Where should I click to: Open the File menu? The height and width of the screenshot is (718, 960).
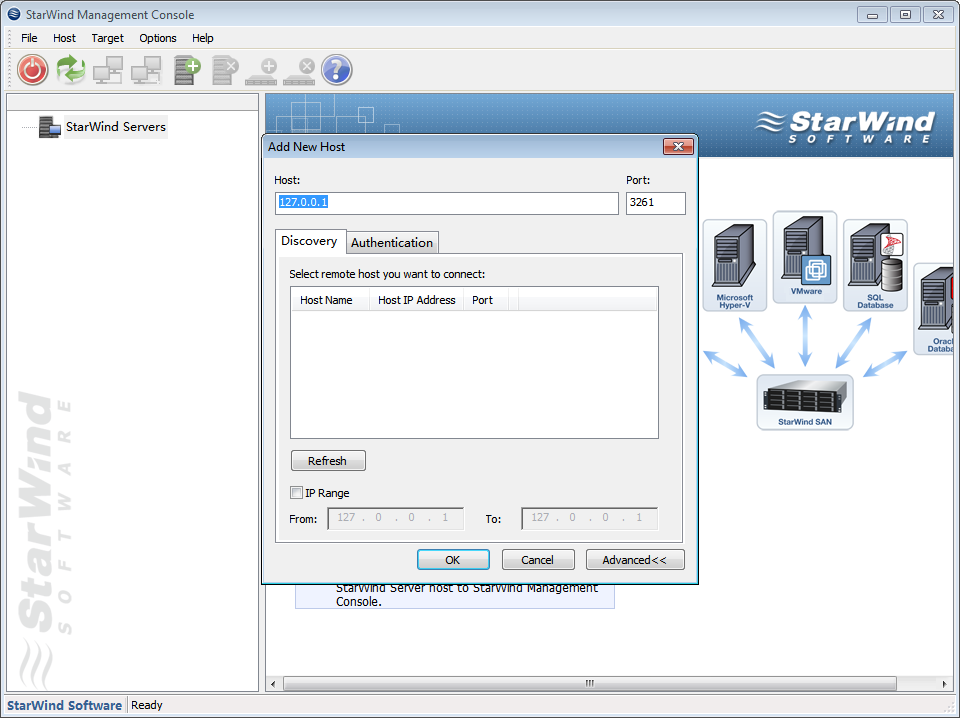click(x=29, y=38)
